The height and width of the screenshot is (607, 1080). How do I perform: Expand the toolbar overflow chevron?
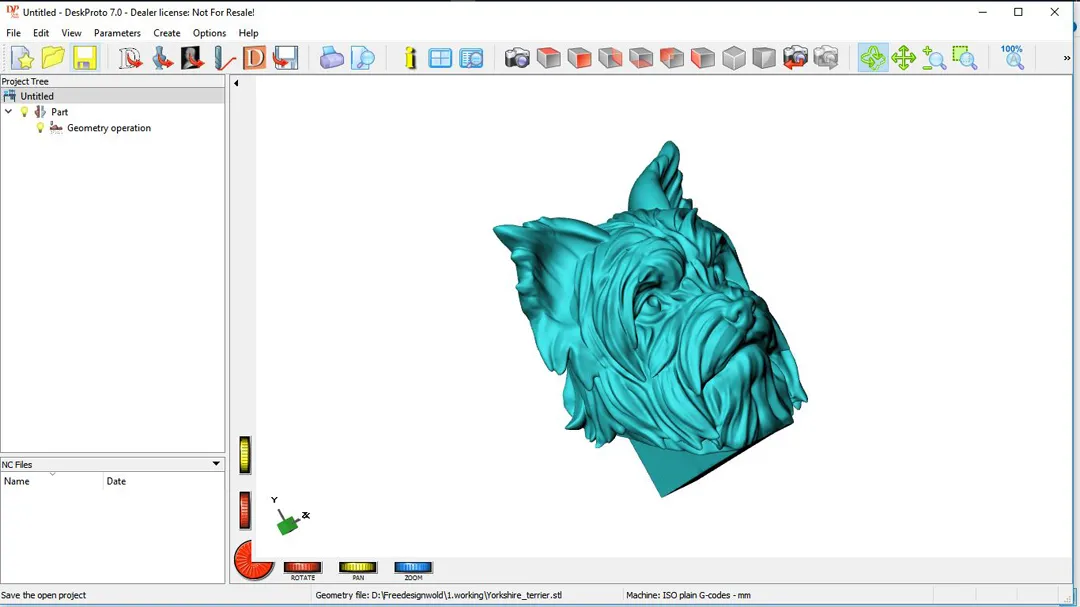1066,58
